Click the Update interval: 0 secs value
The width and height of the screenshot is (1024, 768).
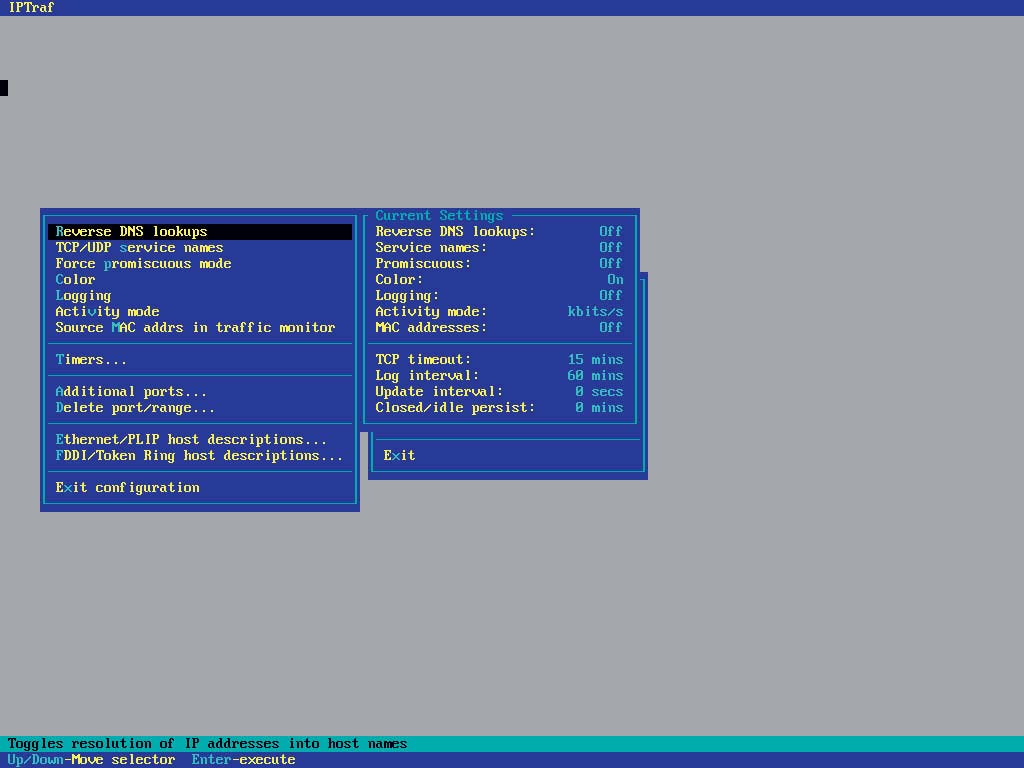tap(599, 392)
